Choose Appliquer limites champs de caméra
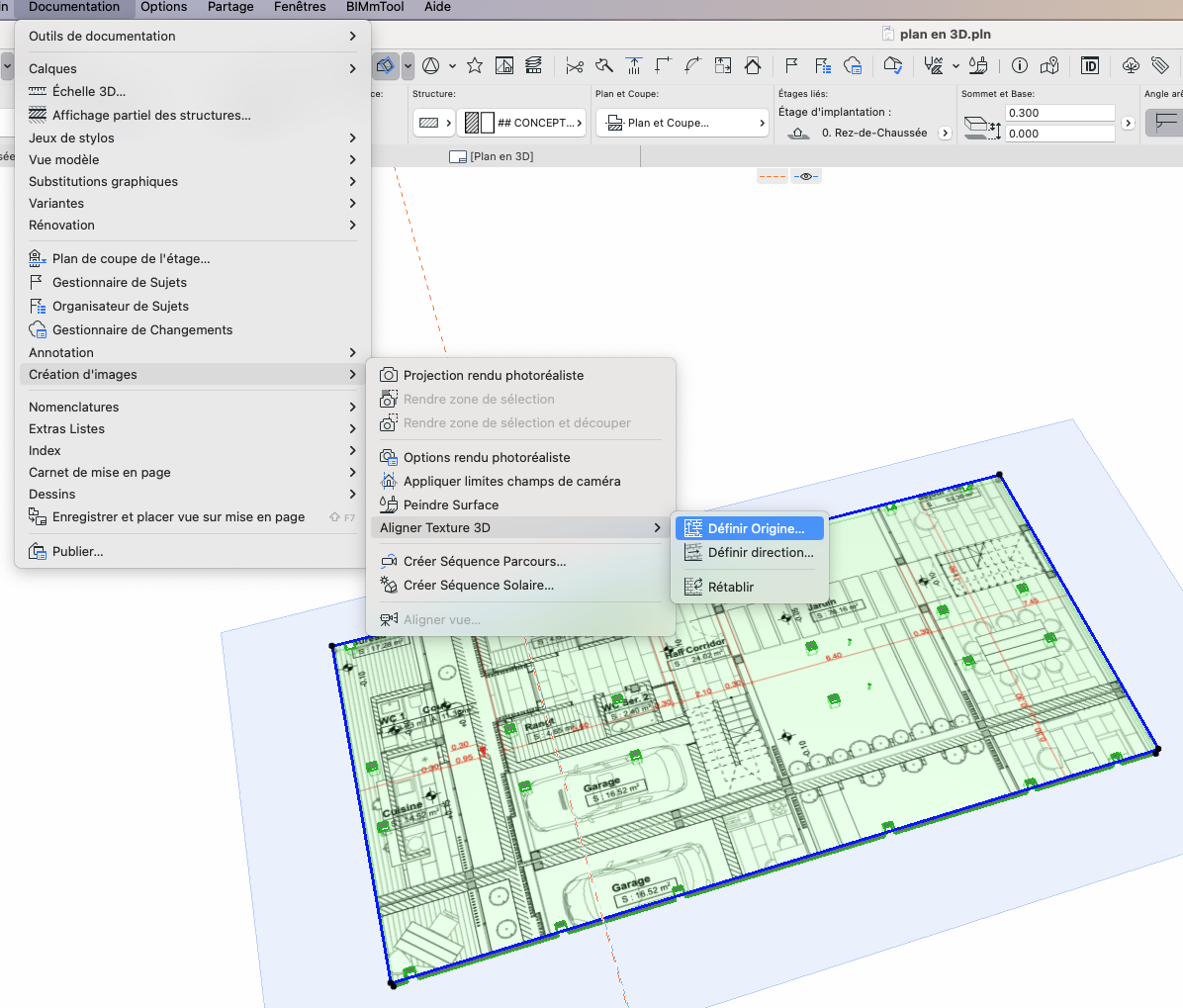1183x1008 pixels. pyautogui.click(x=520, y=482)
